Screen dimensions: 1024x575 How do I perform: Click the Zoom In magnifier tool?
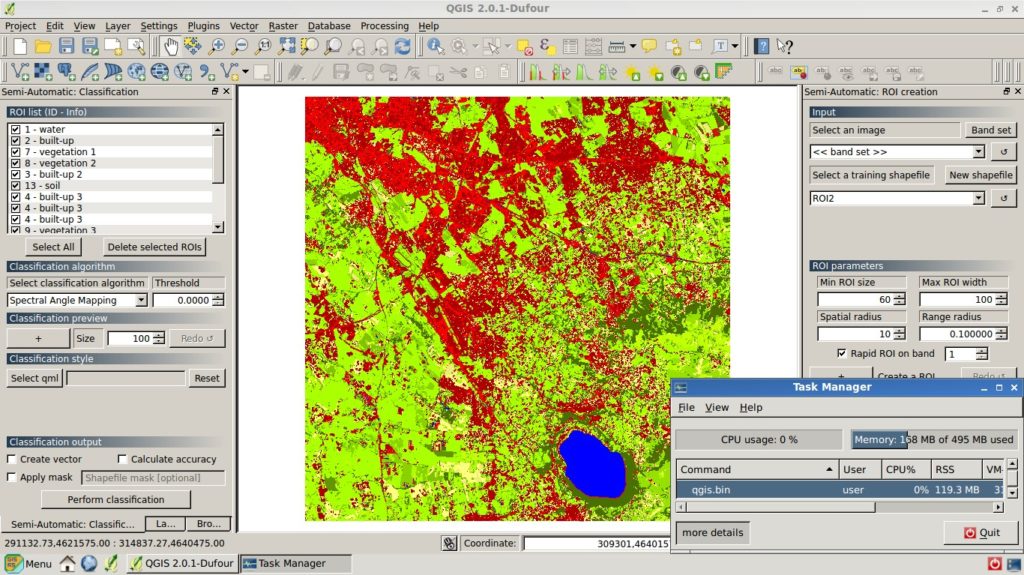coord(217,46)
